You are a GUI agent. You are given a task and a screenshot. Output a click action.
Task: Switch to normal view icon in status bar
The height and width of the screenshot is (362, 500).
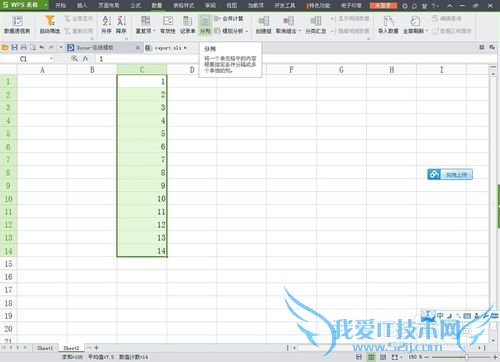tap(371, 357)
